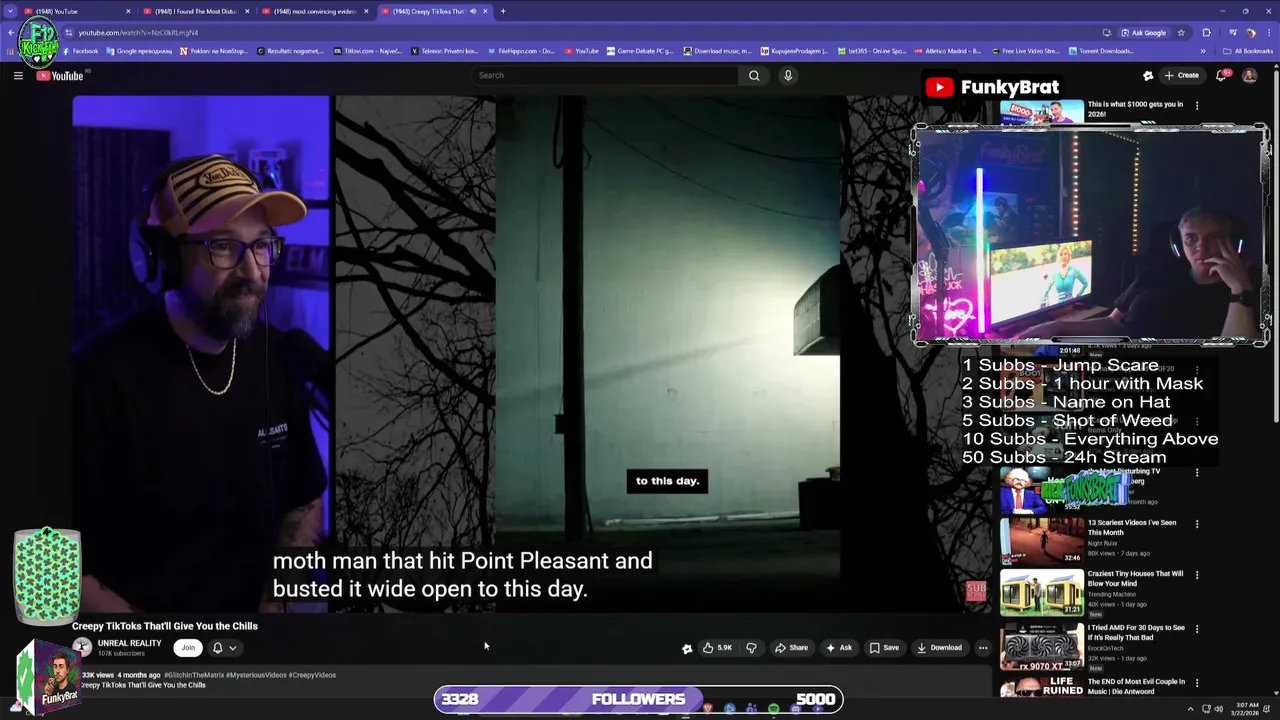
Task: Expand hidden bookmarks chevron
Action: coord(1203,51)
